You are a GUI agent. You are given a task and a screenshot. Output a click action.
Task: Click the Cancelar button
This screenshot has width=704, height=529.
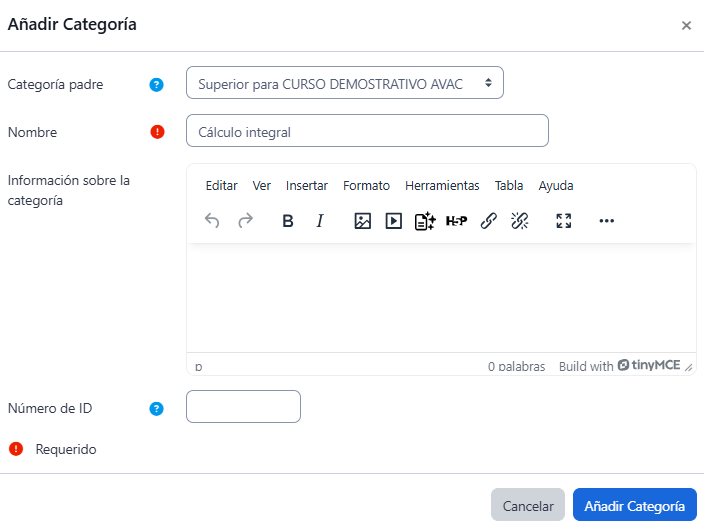click(x=528, y=506)
